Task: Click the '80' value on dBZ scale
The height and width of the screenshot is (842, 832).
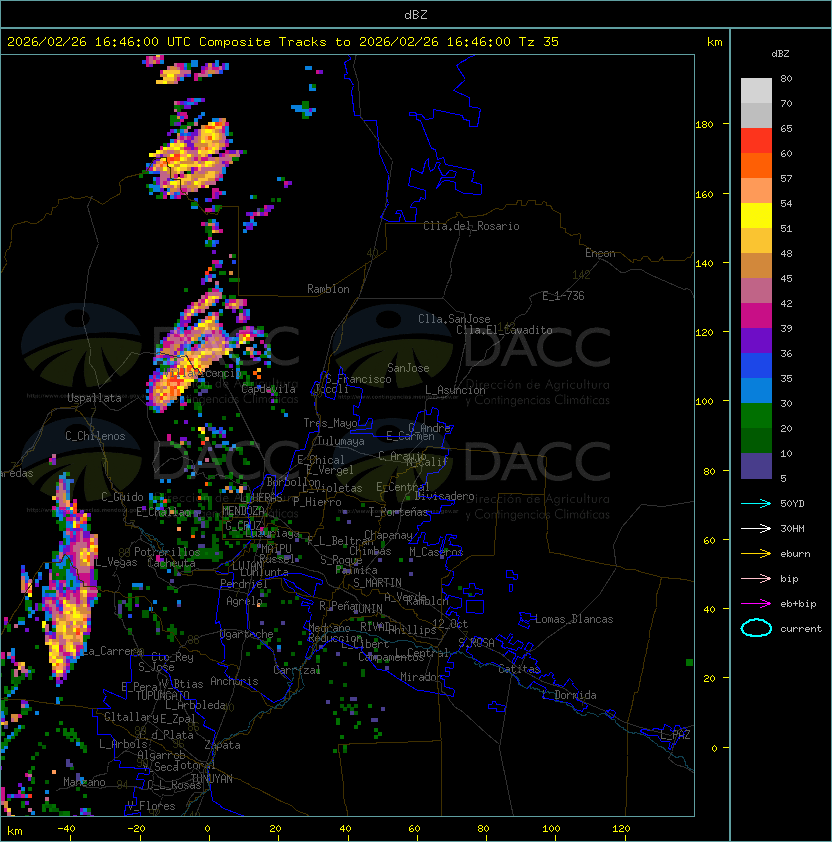Action: (786, 78)
